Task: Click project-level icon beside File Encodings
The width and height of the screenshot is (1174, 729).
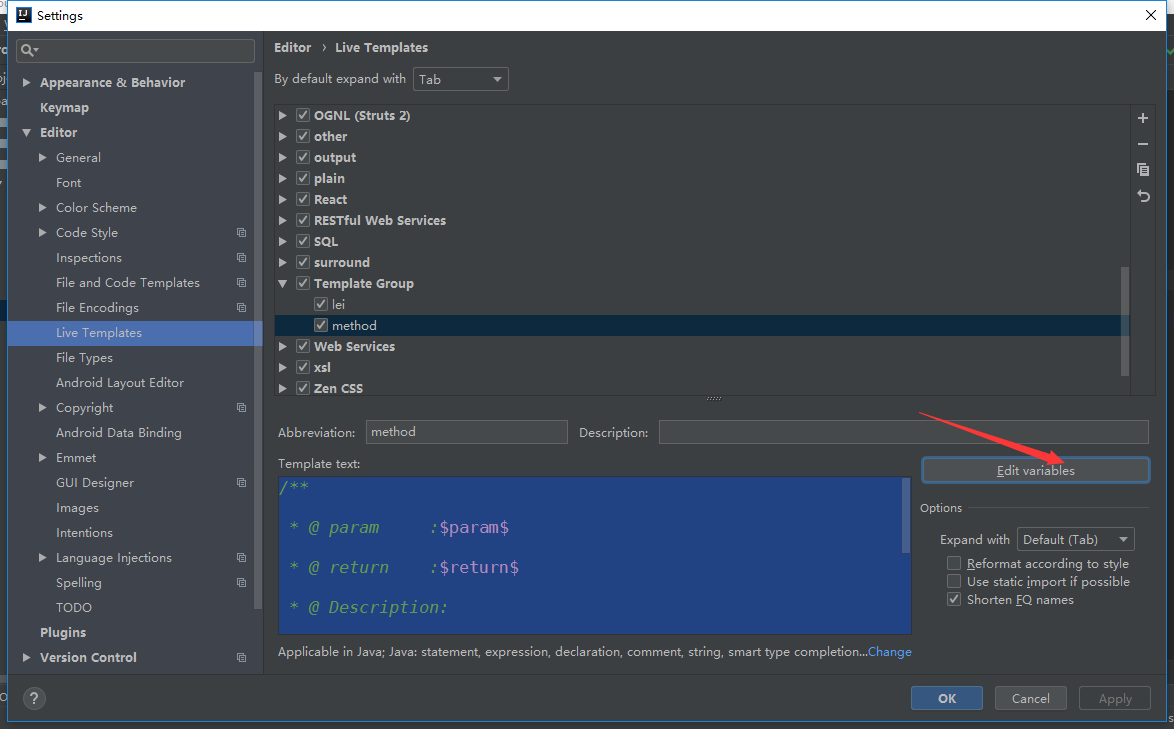Action: (x=241, y=308)
